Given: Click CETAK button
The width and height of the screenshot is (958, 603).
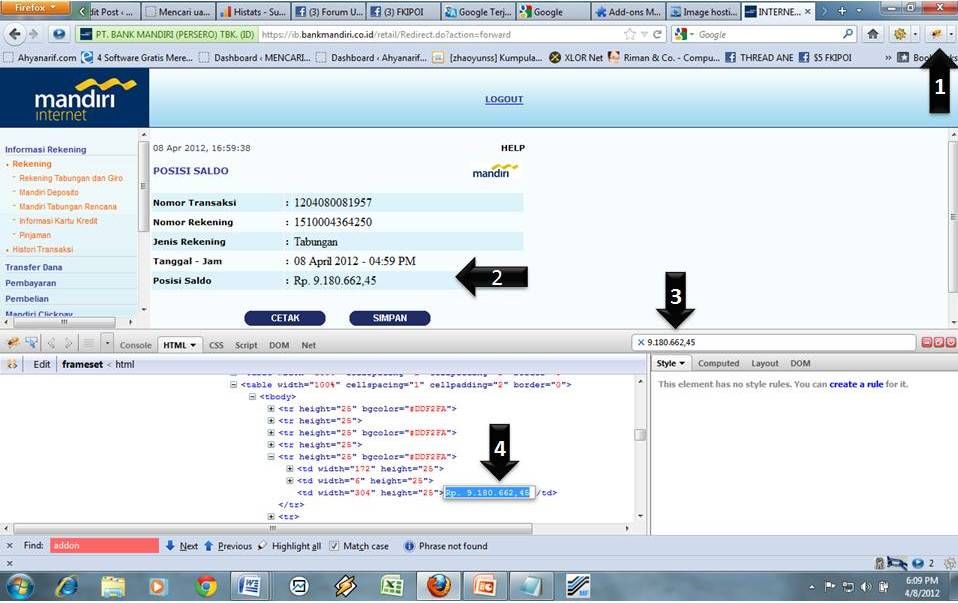Looking at the screenshot, I should [x=285, y=318].
